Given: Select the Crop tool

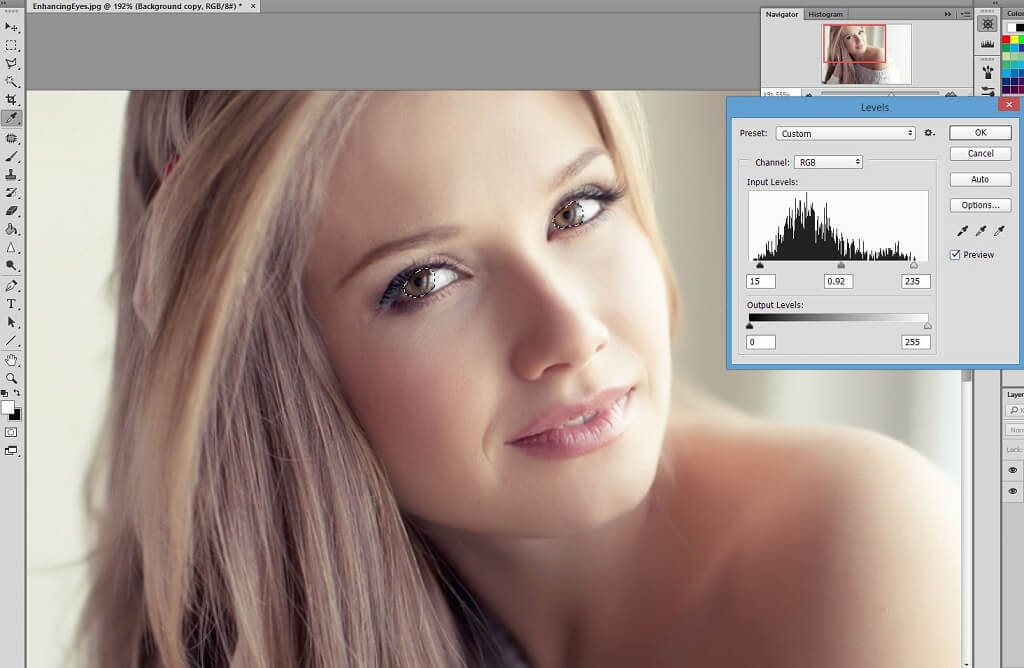Looking at the screenshot, I should click(x=11, y=100).
